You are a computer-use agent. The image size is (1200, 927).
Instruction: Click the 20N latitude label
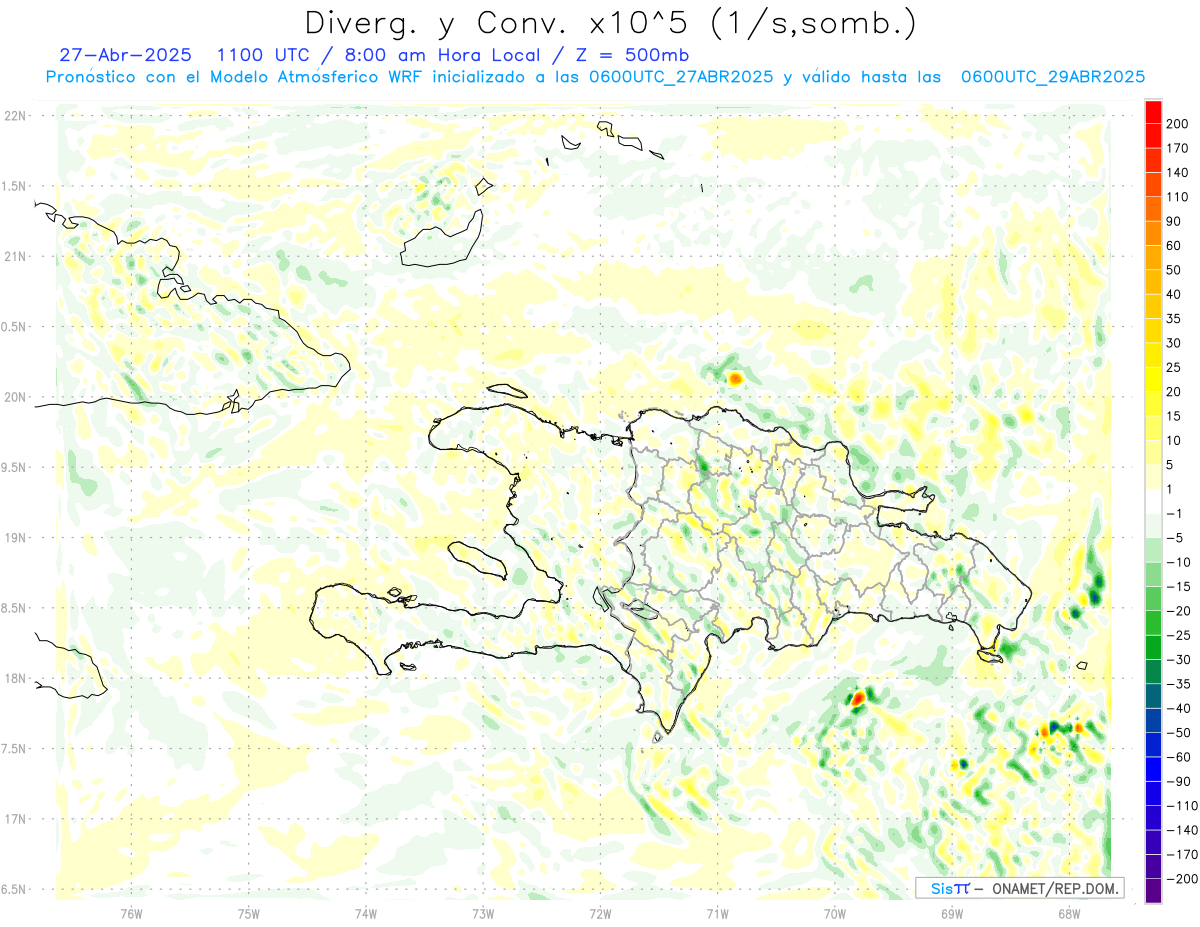(x=14, y=397)
